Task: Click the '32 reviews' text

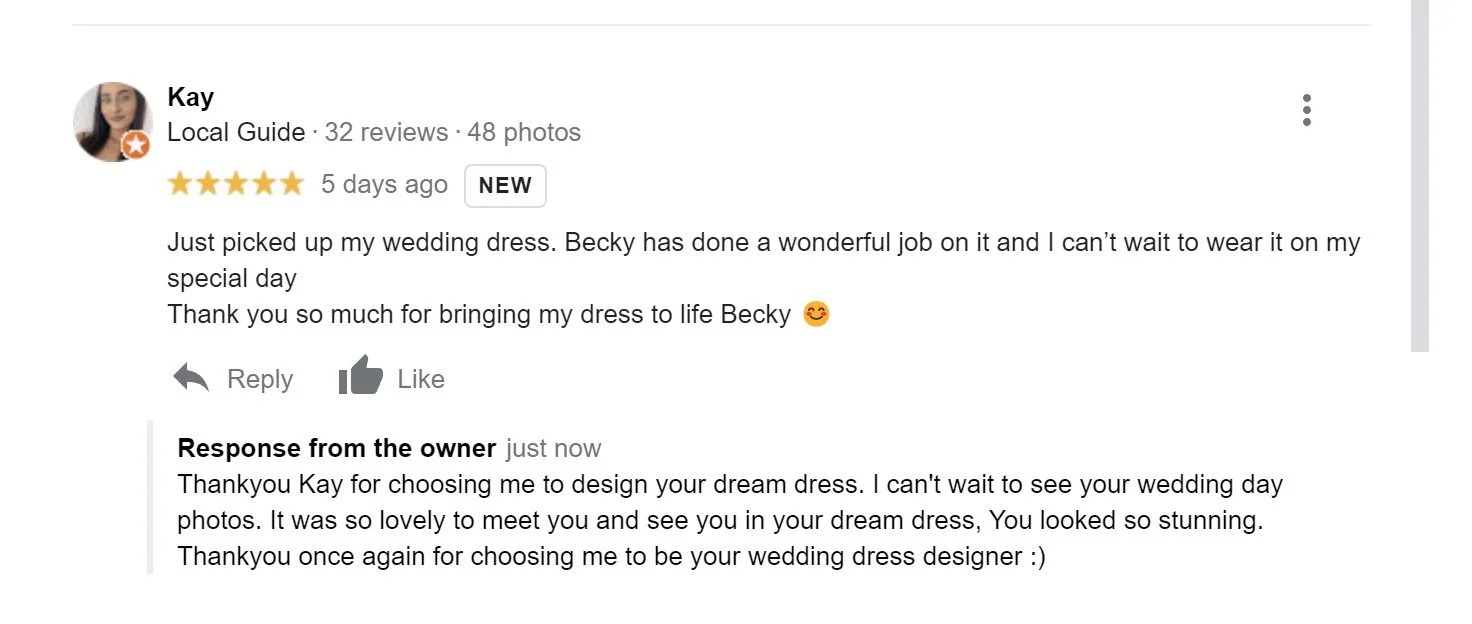Action: click(x=386, y=132)
